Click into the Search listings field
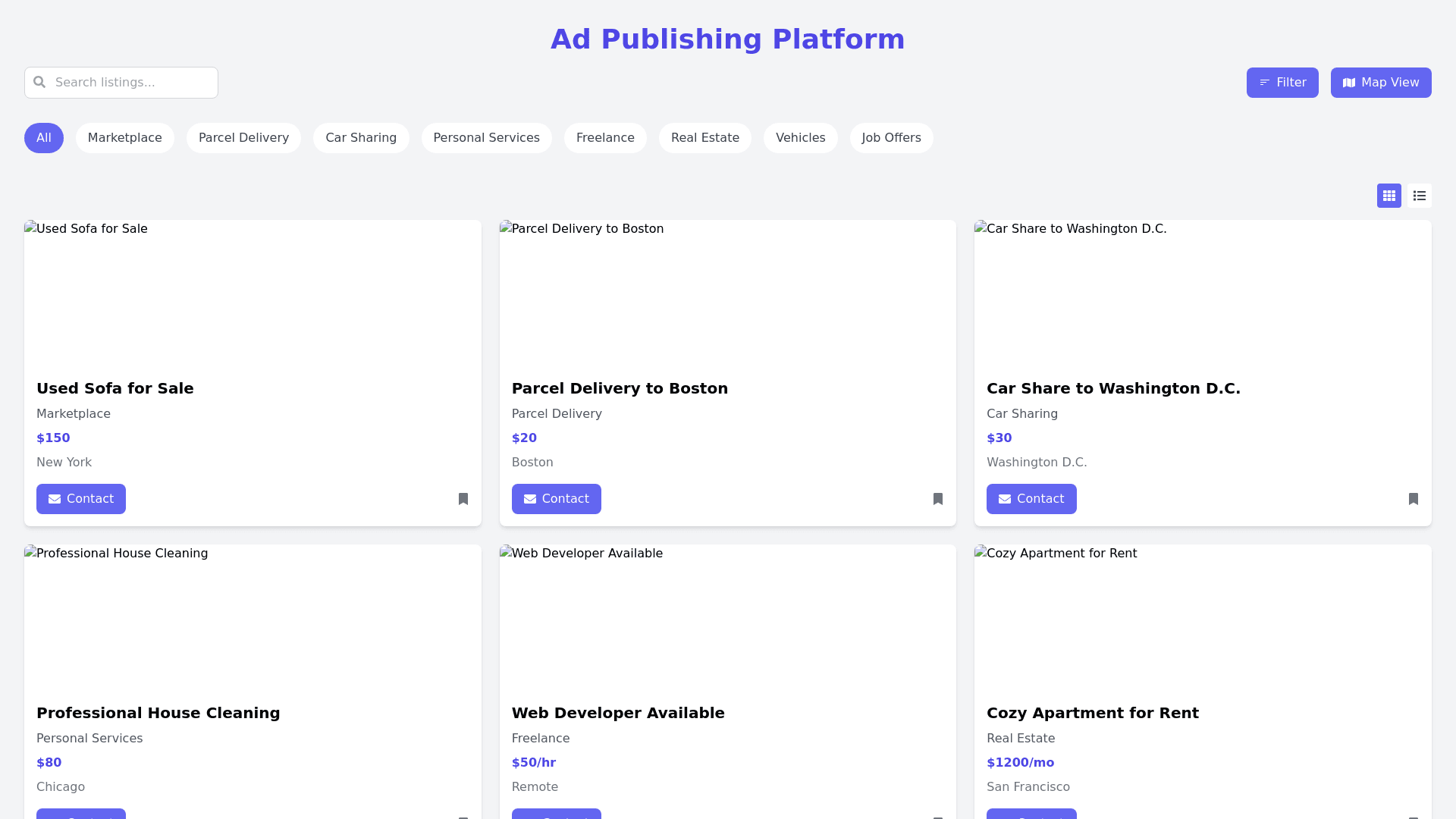The image size is (1456, 819). (133, 83)
